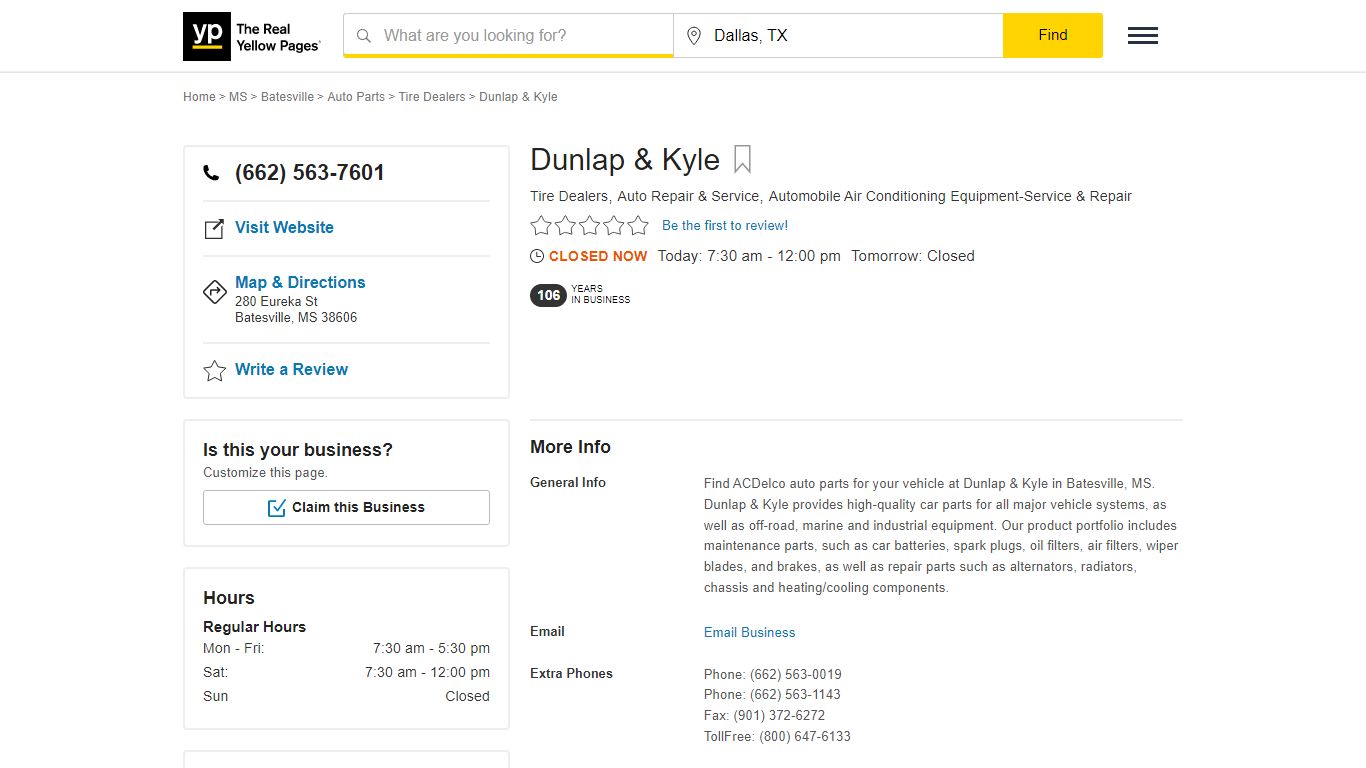Screen dimensions: 1366x768
Task: Open the Auto Parts breadcrumb
Action: click(x=356, y=97)
